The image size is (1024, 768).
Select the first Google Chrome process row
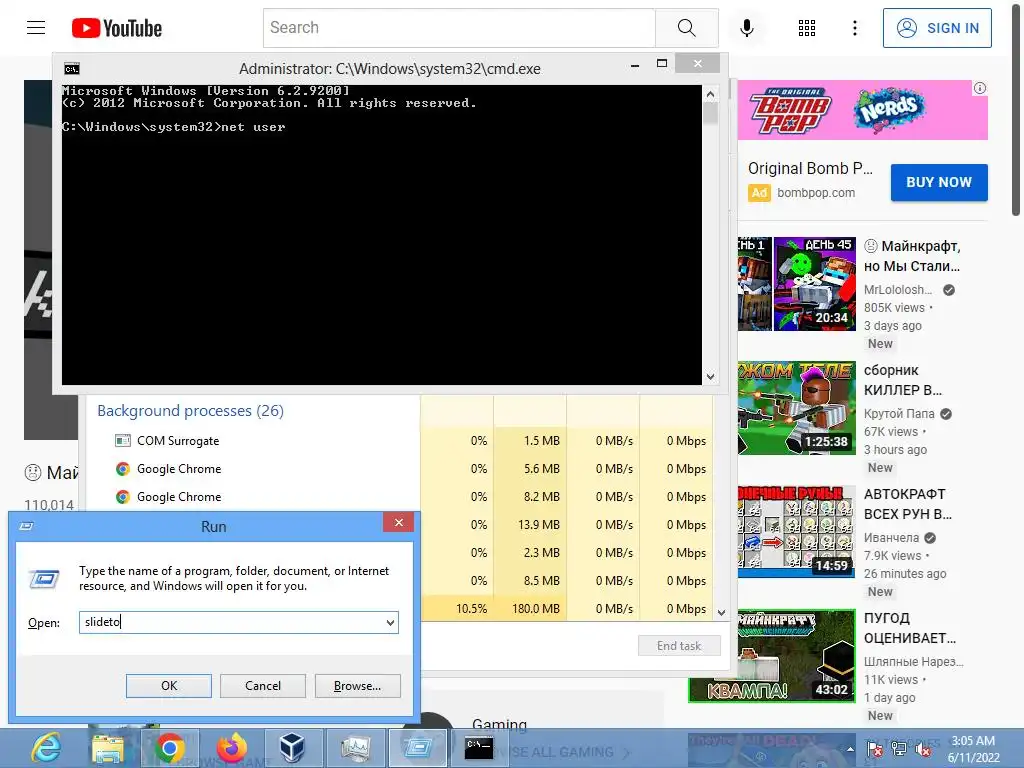(398, 469)
